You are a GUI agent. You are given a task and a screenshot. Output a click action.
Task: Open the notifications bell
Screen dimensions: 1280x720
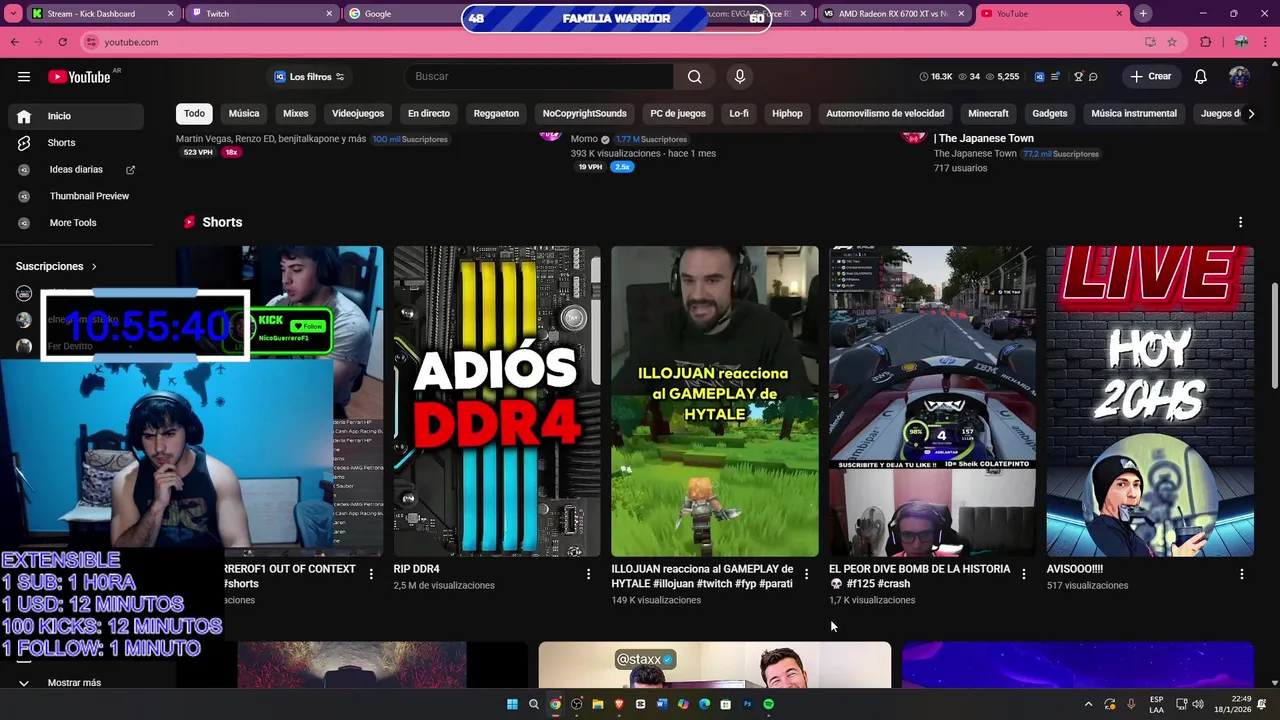pyautogui.click(x=1200, y=77)
